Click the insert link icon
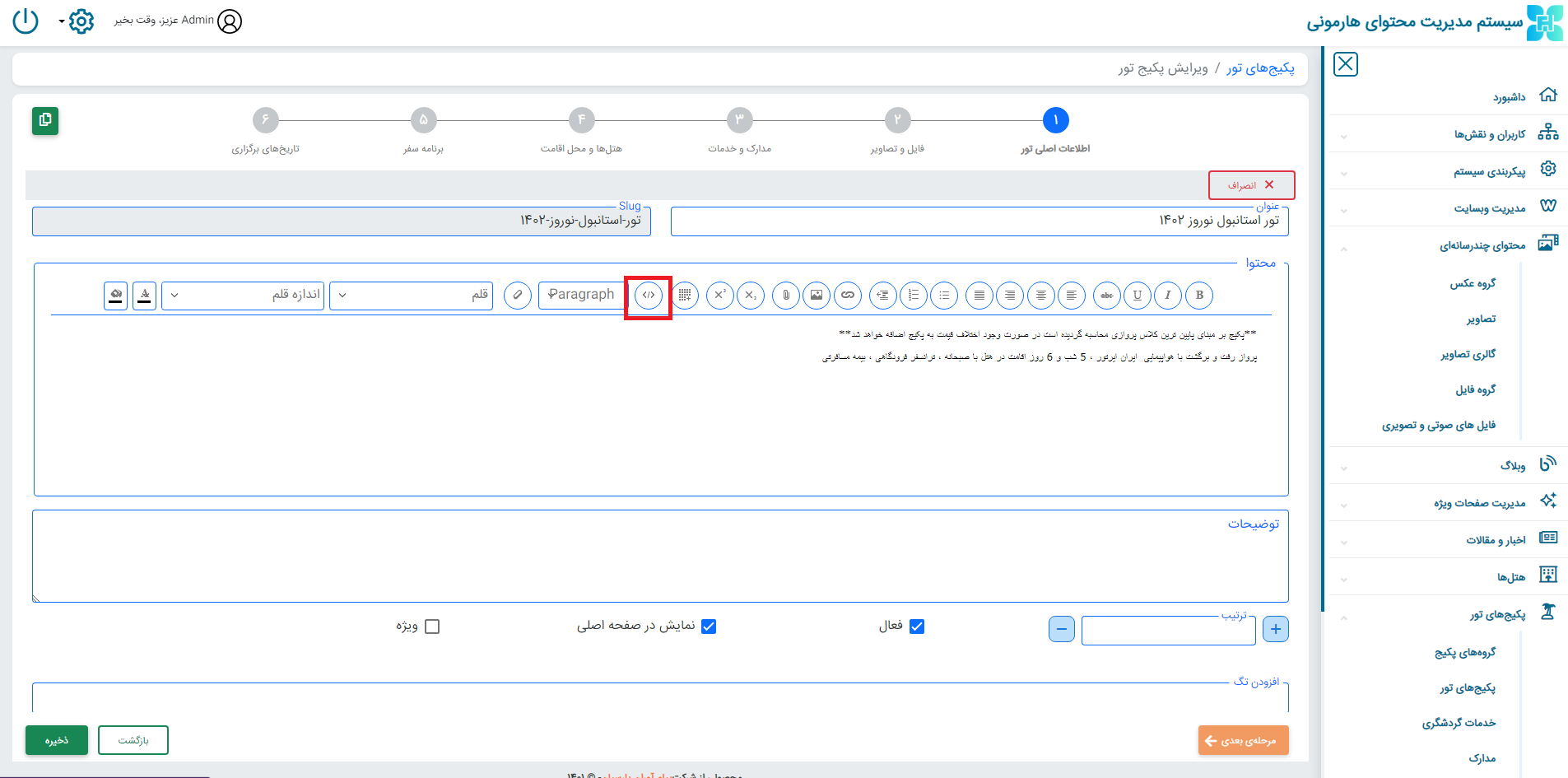 tap(847, 295)
